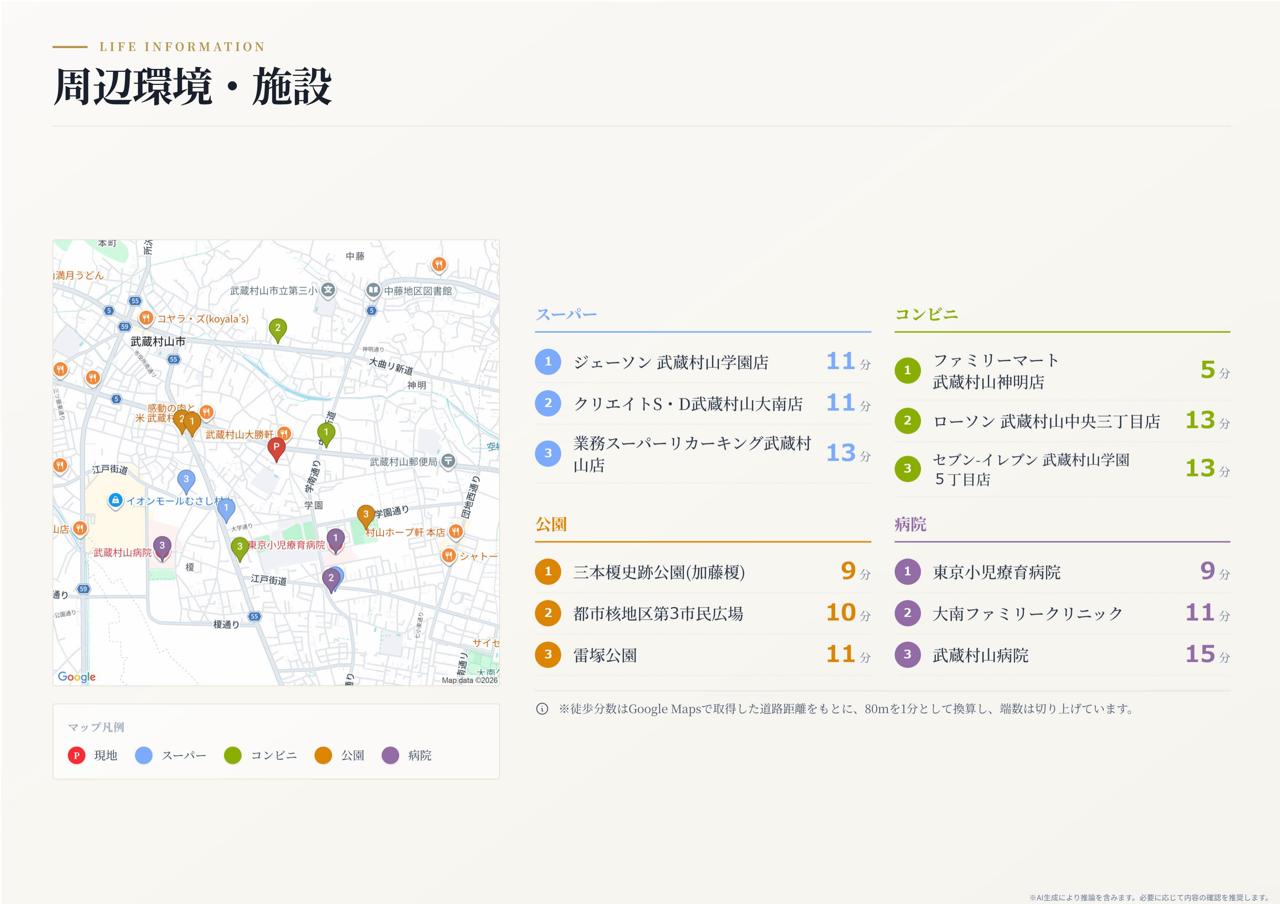Click the イオンモールむさし村山 shopping icon on map
The height and width of the screenshot is (904, 1280).
(x=116, y=500)
